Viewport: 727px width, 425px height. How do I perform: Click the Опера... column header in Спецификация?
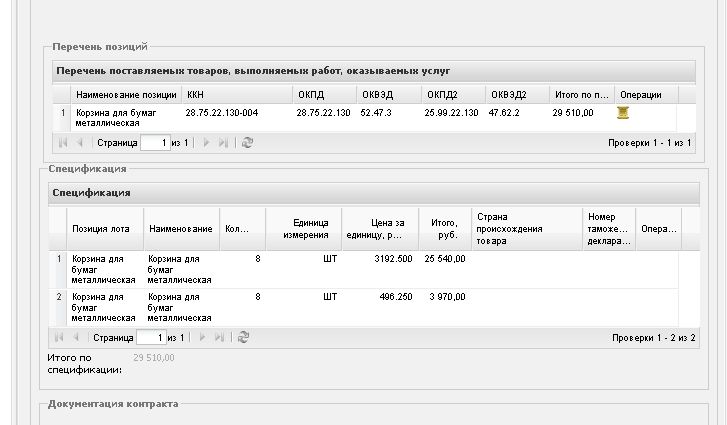coord(658,229)
